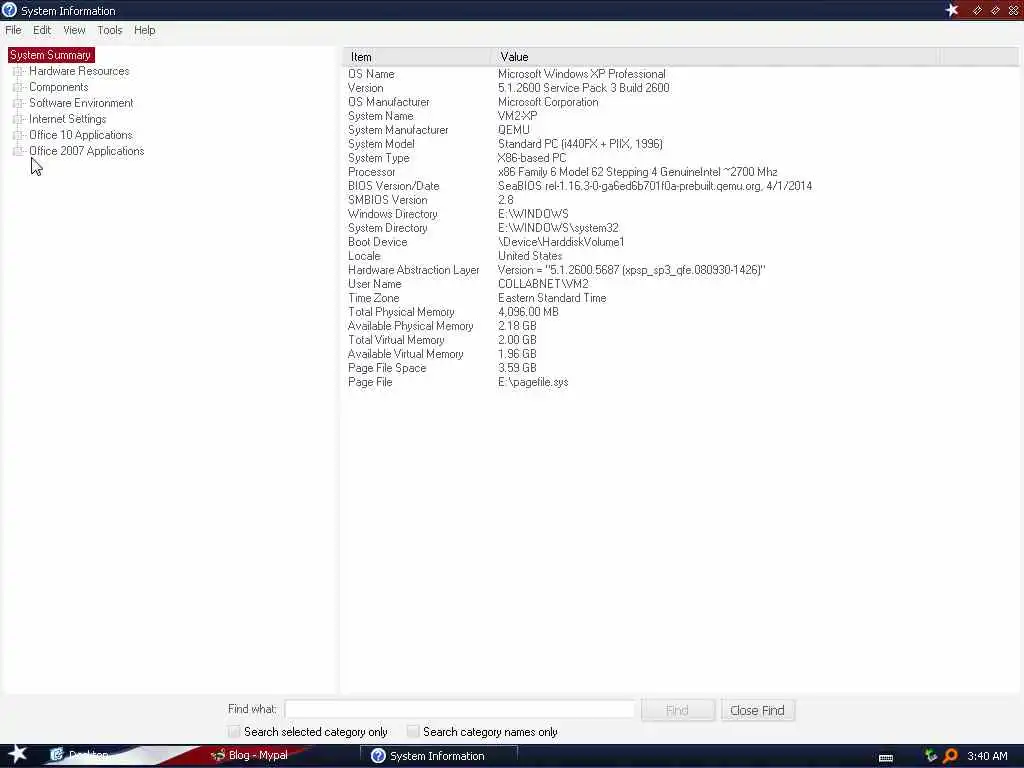Select System Summary tree node
The width and height of the screenshot is (1024, 768).
(50, 55)
